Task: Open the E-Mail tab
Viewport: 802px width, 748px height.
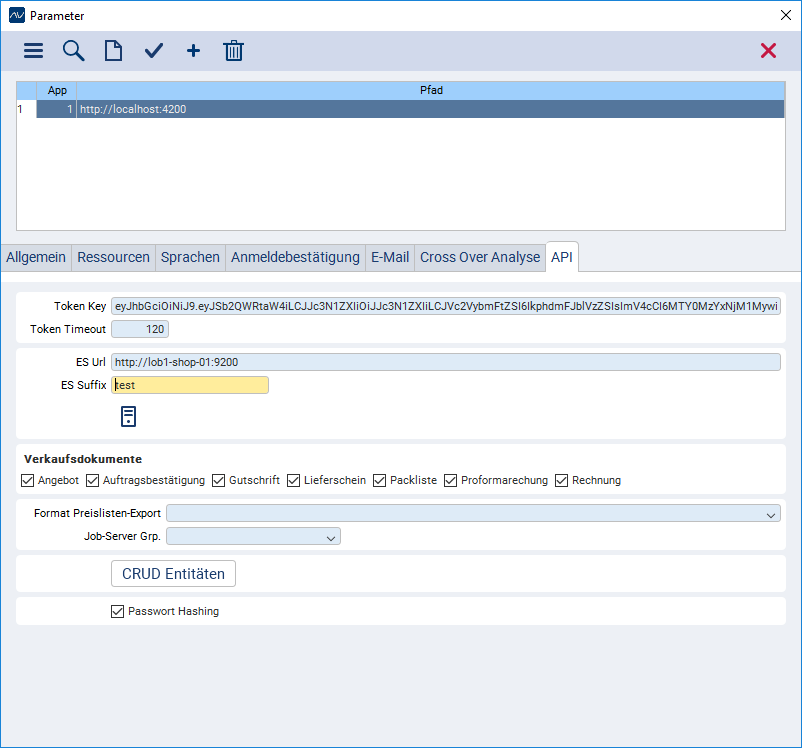Action: (x=390, y=257)
